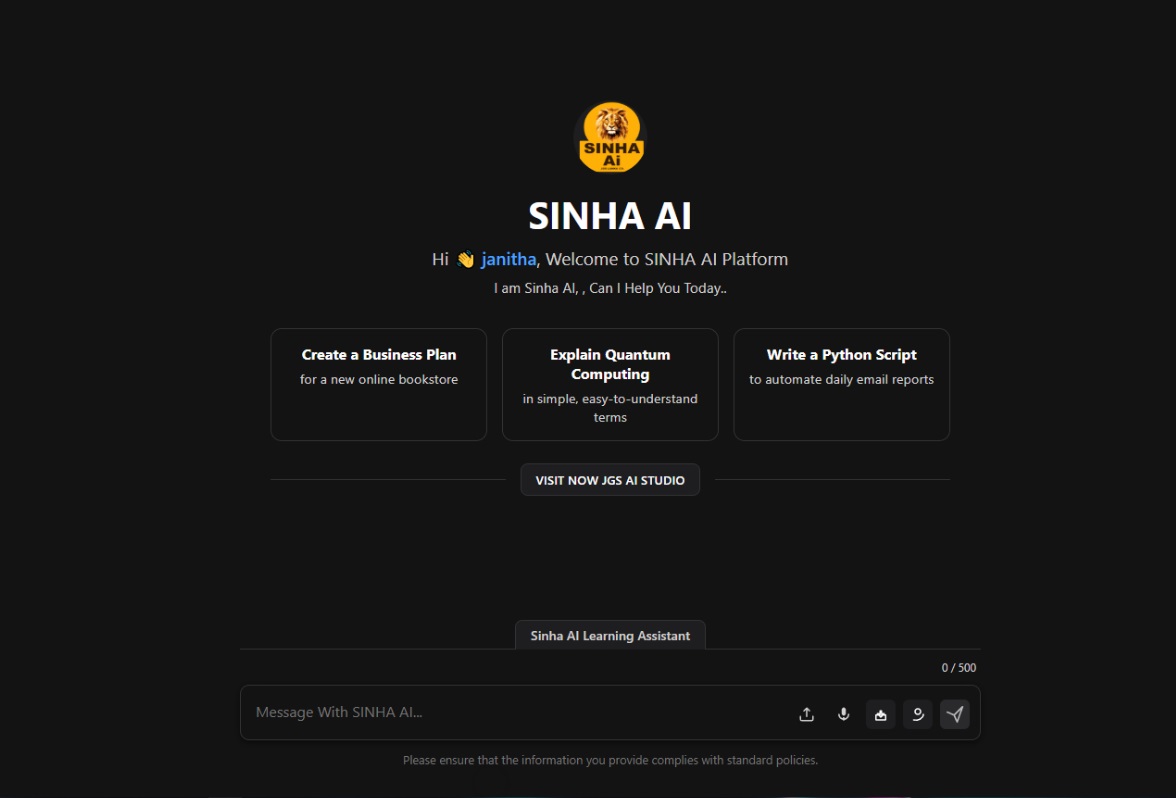This screenshot has width=1176, height=798.
Task: Open the user profile icon button
Action: (x=917, y=714)
